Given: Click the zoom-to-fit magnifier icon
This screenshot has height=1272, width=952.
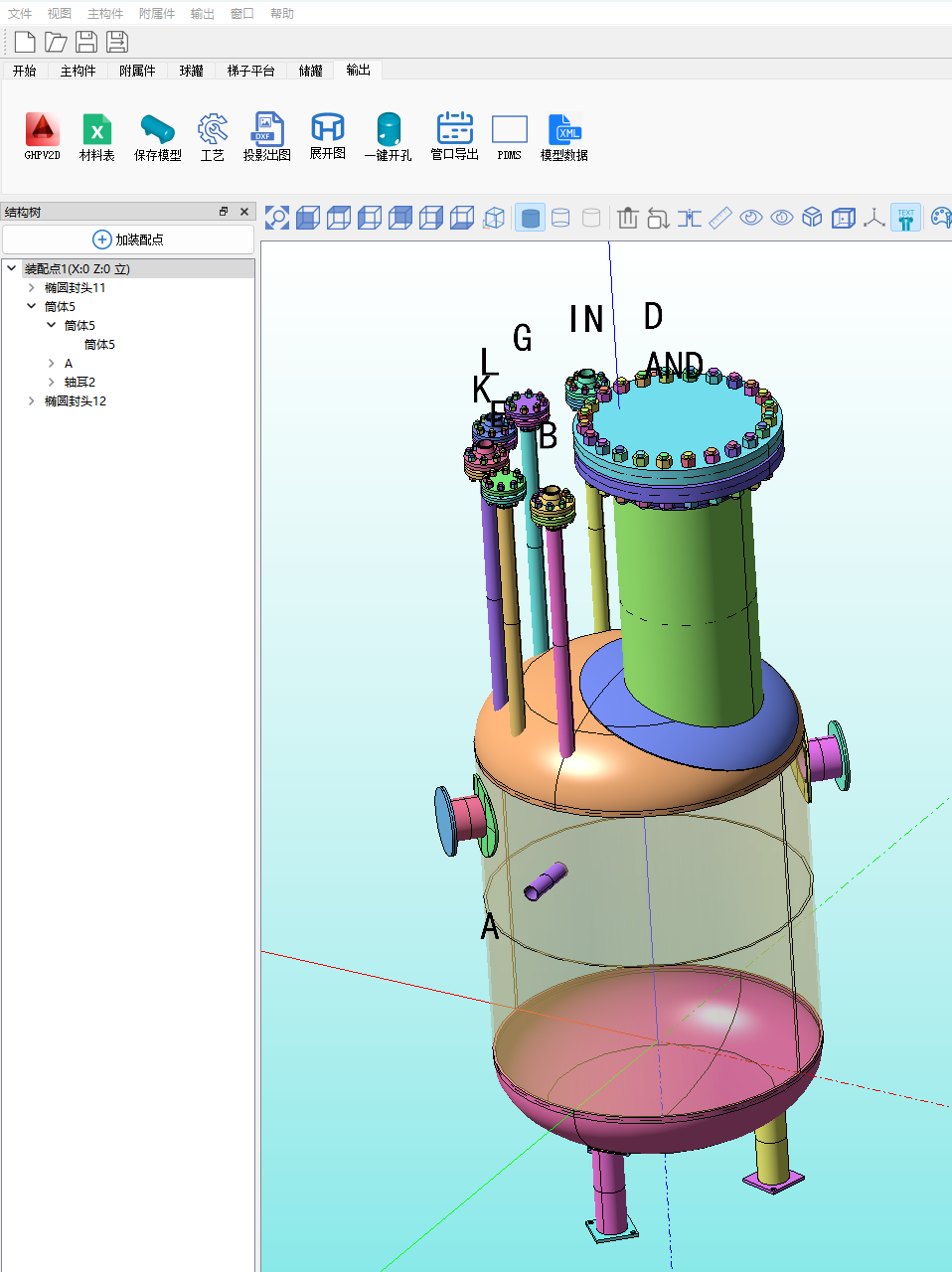Looking at the screenshot, I should (x=277, y=218).
